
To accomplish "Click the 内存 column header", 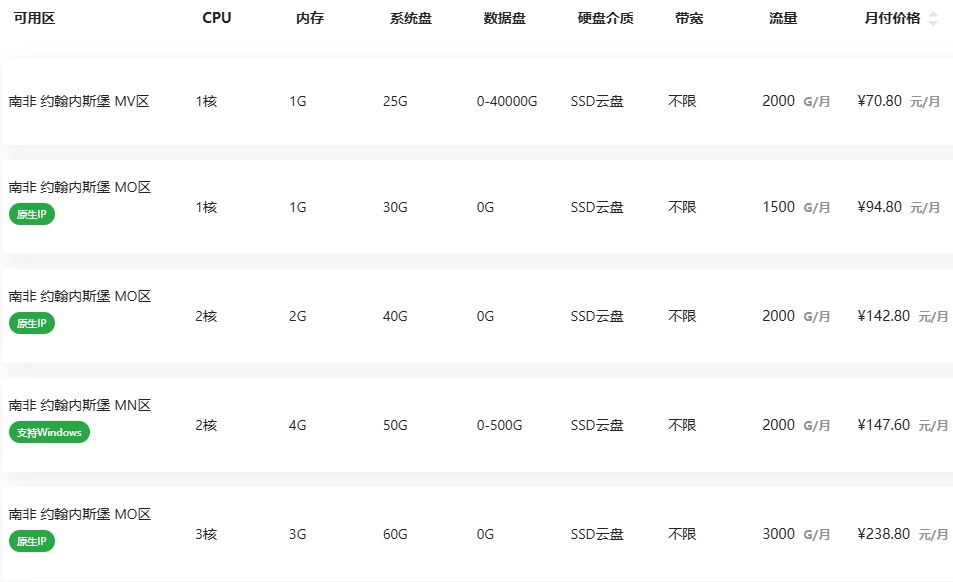I will [310, 19].
